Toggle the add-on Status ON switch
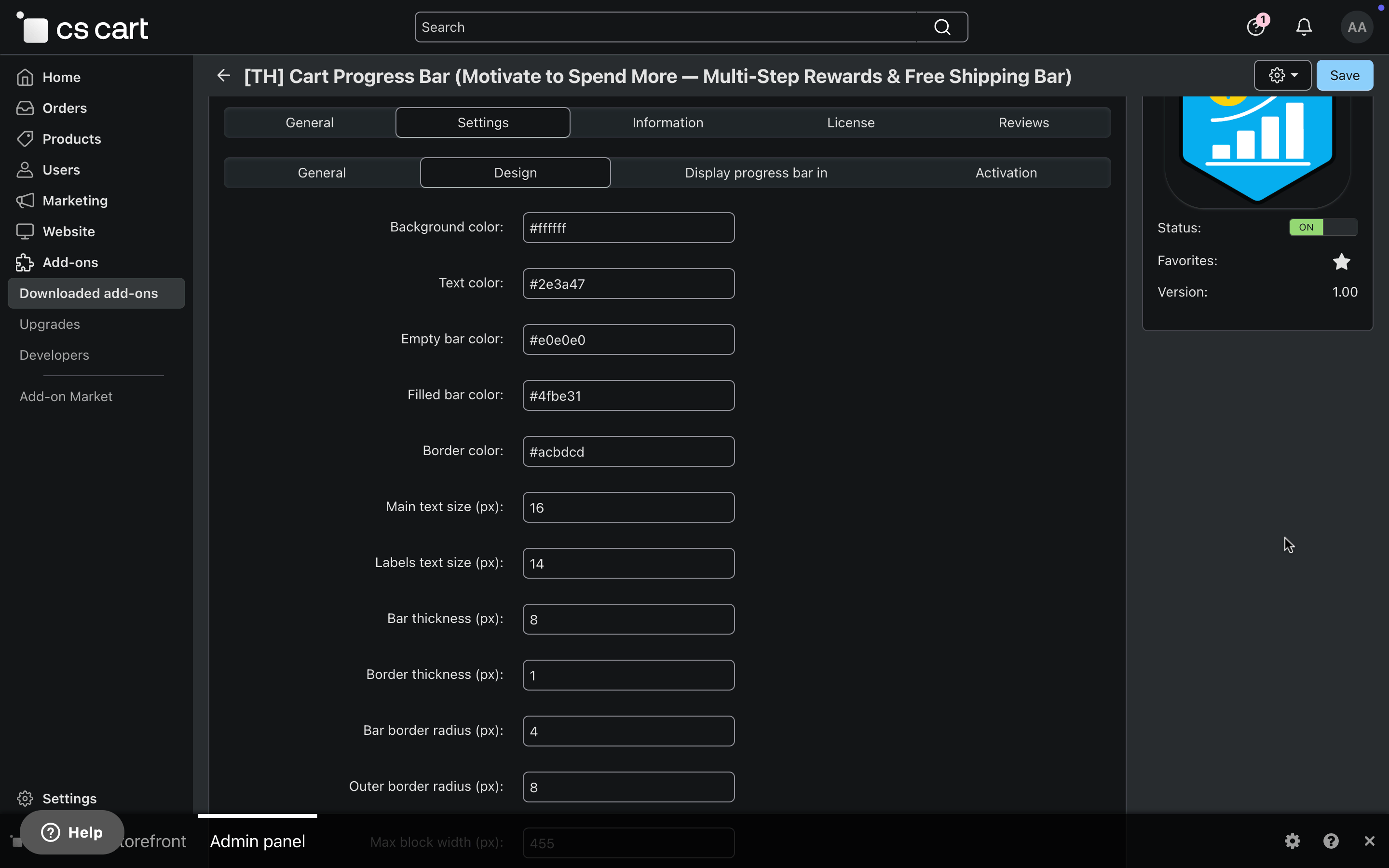 click(1322, 227)
